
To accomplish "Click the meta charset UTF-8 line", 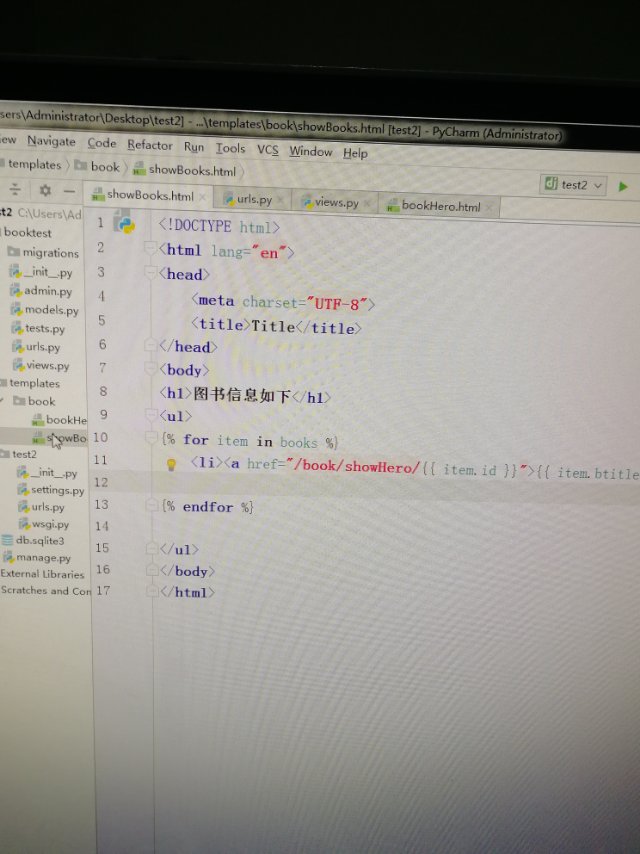I will (283, 302).
